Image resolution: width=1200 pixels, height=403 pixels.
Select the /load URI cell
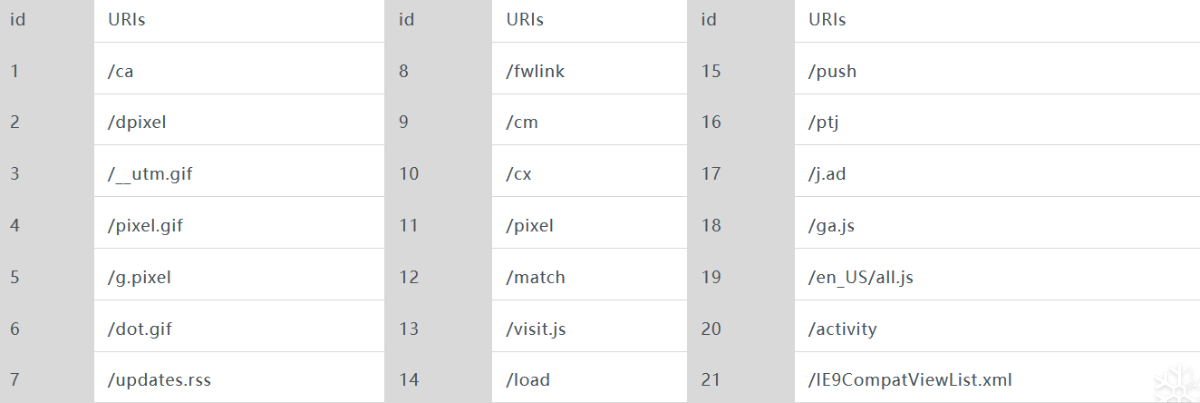click(528, 380)
